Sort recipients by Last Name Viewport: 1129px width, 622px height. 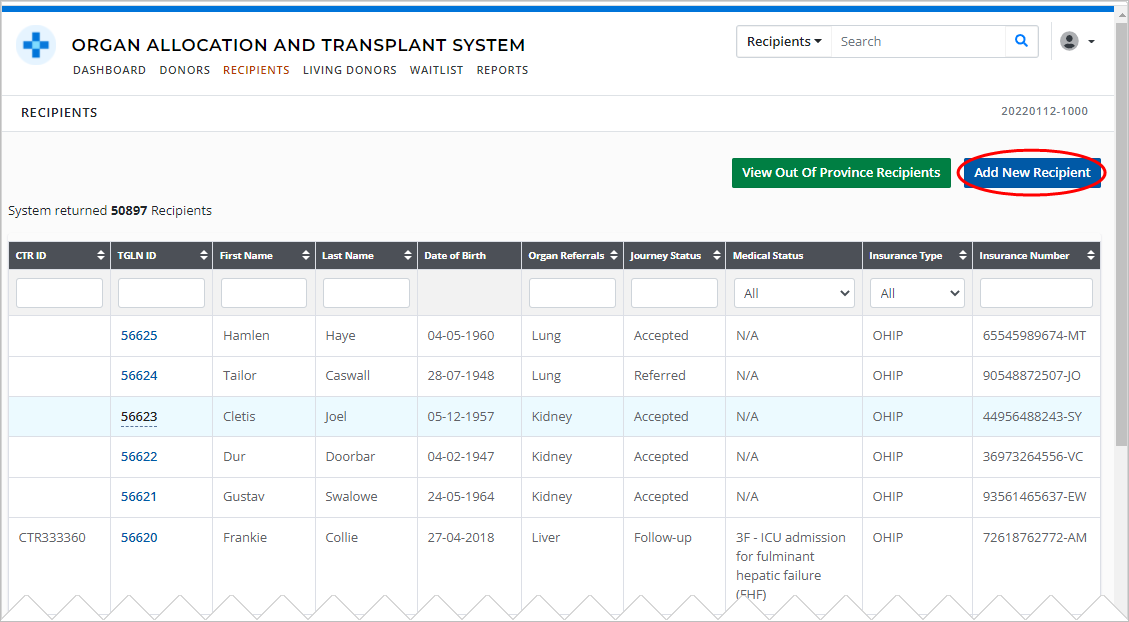(406, 255)
